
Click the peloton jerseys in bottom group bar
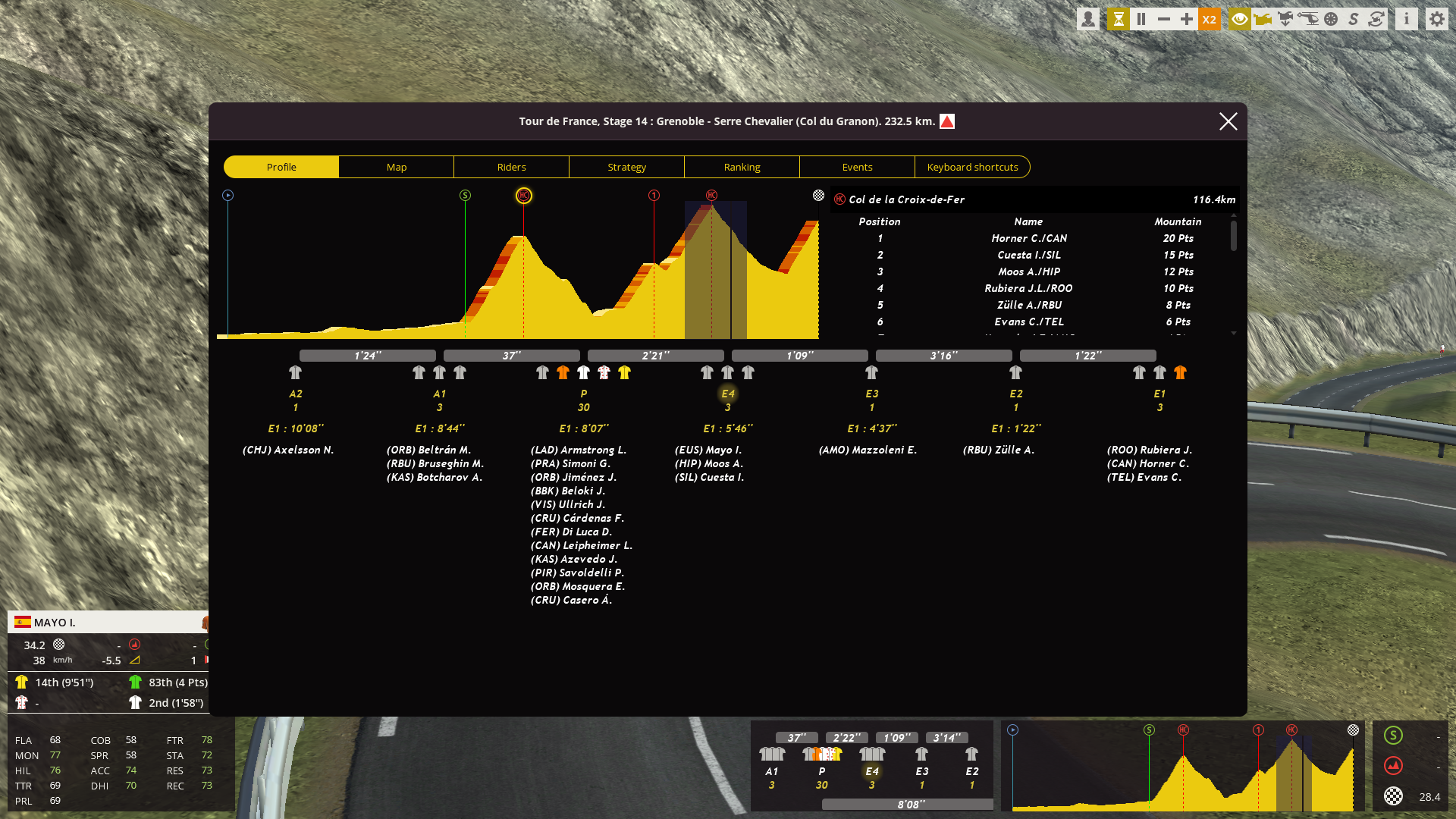click(x=822, y=754)
